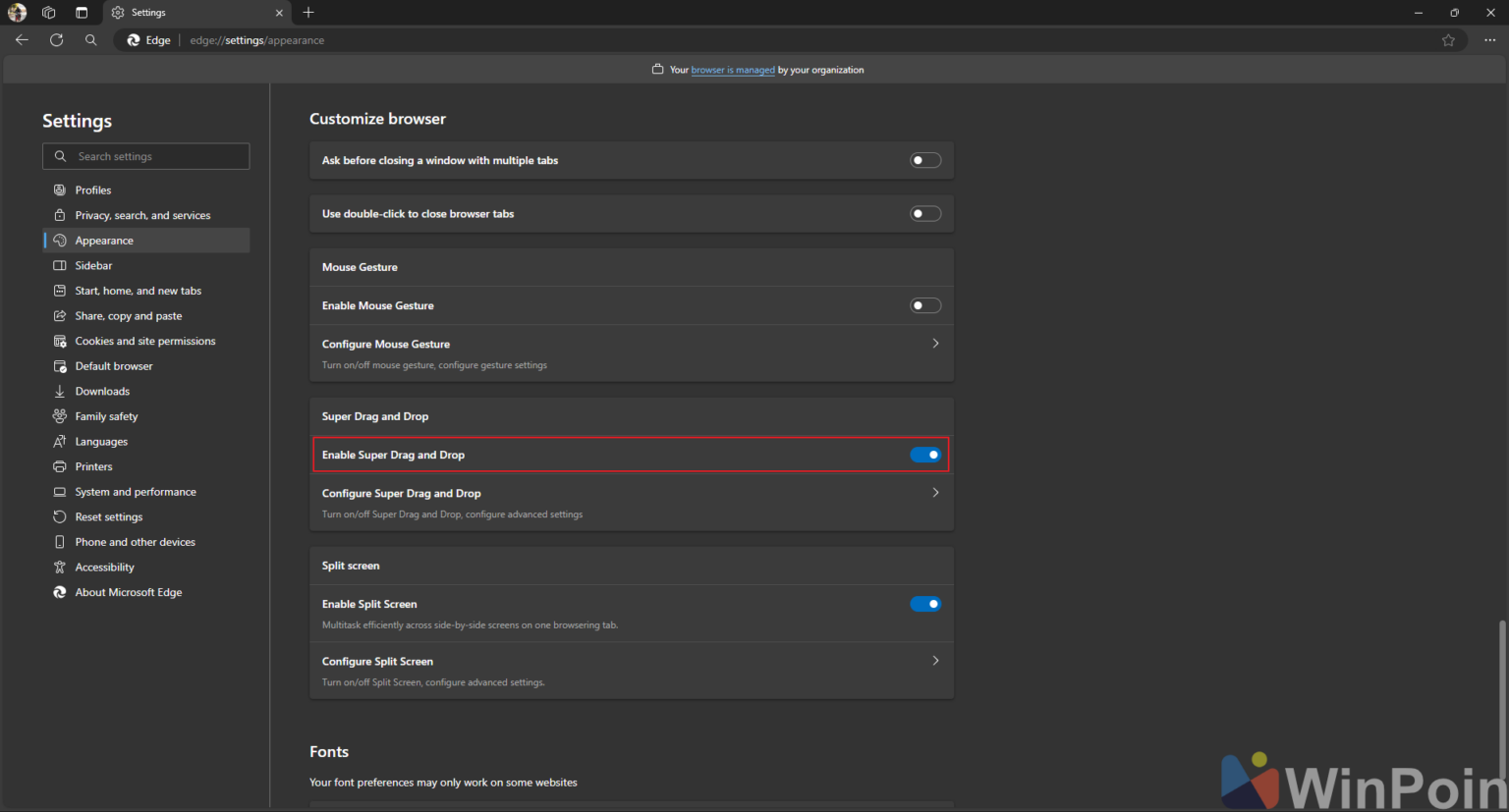Click the Printers icon in sidebar
Screen dimensions: 1509x812
coord(60,466)
